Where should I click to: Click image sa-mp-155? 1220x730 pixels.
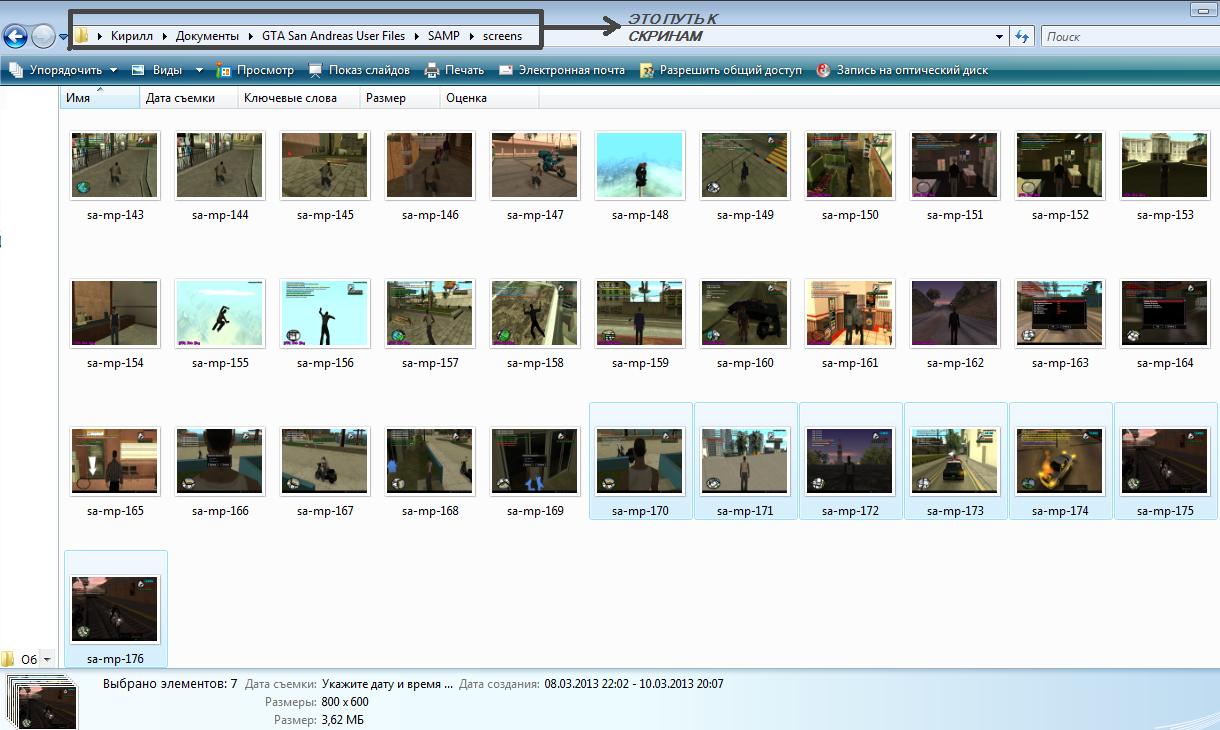(x=220, y=313)
